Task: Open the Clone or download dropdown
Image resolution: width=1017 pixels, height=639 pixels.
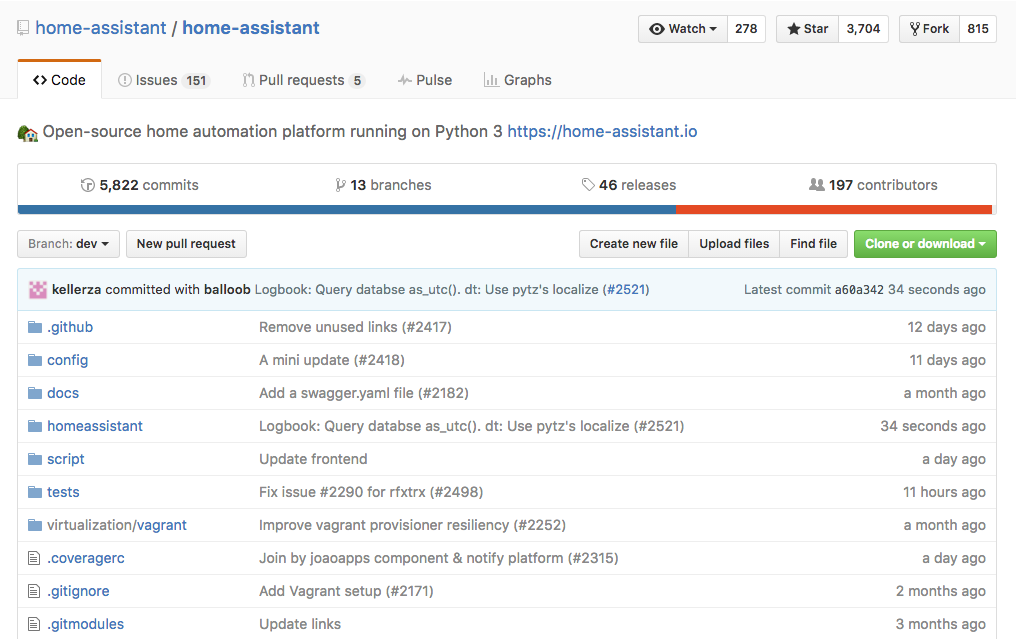Action: (x=925, y=244)
